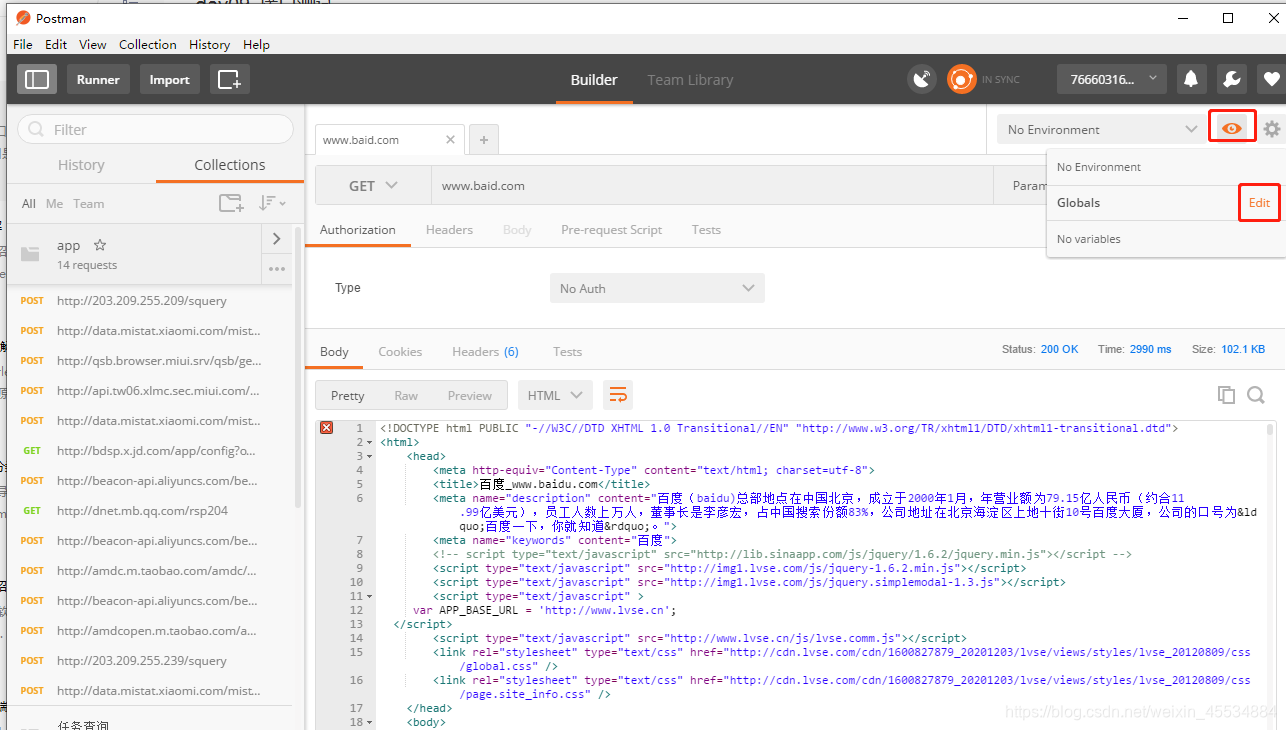Filter collections by Me
The image size is (1286, 730).
point(54,203)
